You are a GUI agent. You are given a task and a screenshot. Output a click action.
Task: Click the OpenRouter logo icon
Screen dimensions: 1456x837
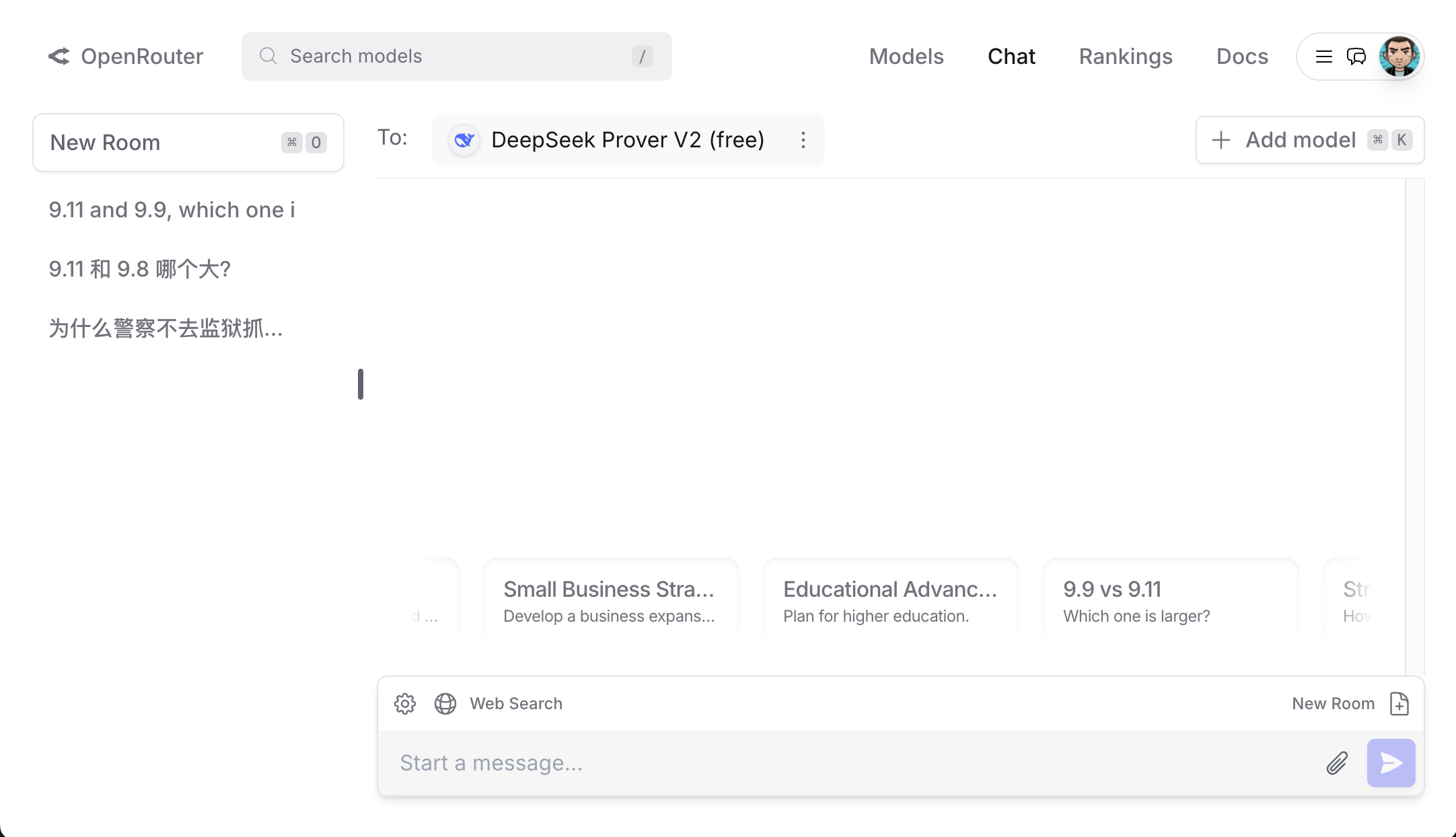click(x=59, y=57)
